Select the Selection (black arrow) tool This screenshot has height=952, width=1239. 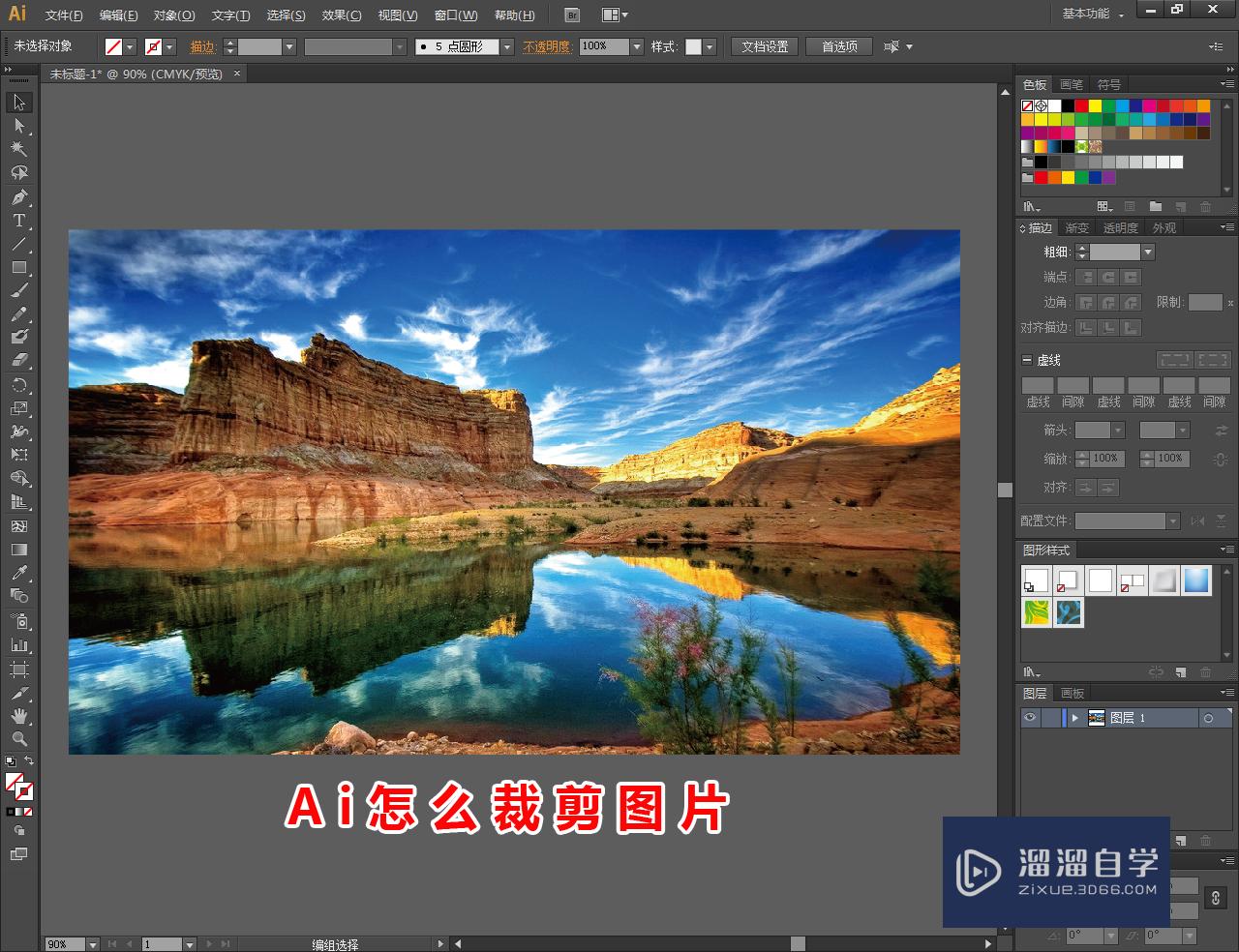(19, 103)
